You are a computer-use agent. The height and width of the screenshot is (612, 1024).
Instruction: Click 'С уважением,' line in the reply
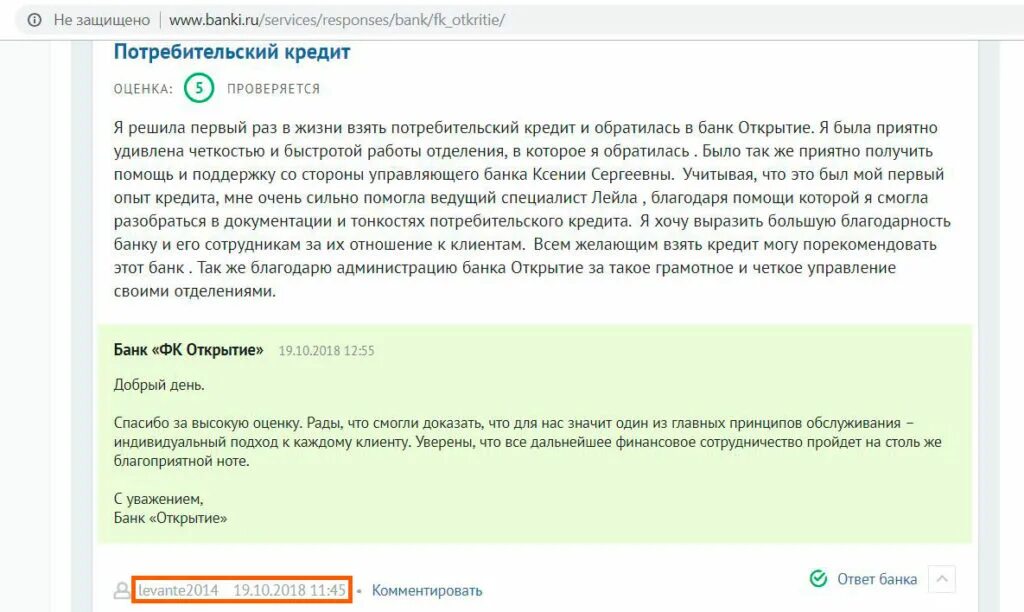point(159,500)
